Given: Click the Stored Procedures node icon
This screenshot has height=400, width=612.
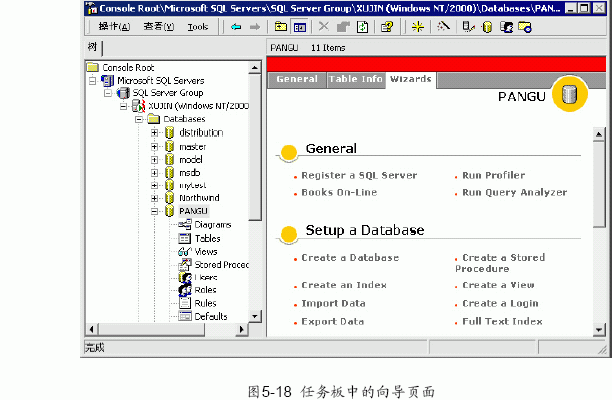Looking at the screenshot, I should tap(185, 265).
